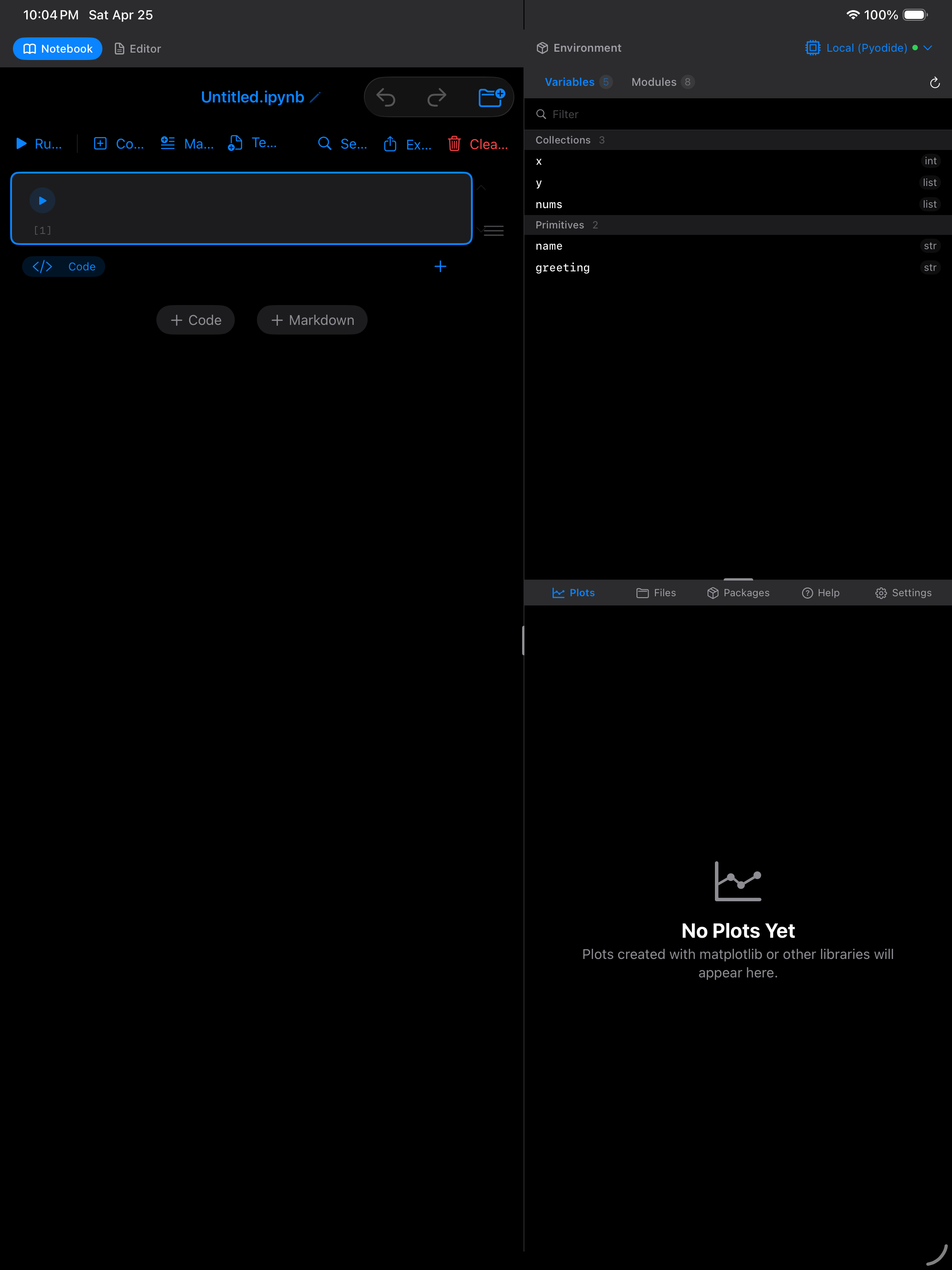Tap the battery indicator
Screen dimensions: 952x1270
click(915, 15)
